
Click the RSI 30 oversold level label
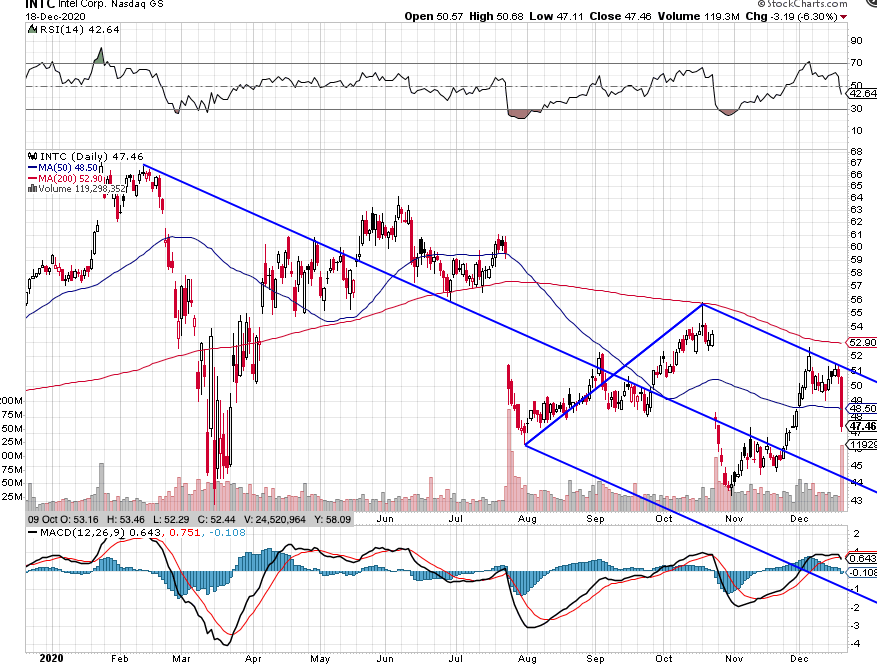point(856,109)
